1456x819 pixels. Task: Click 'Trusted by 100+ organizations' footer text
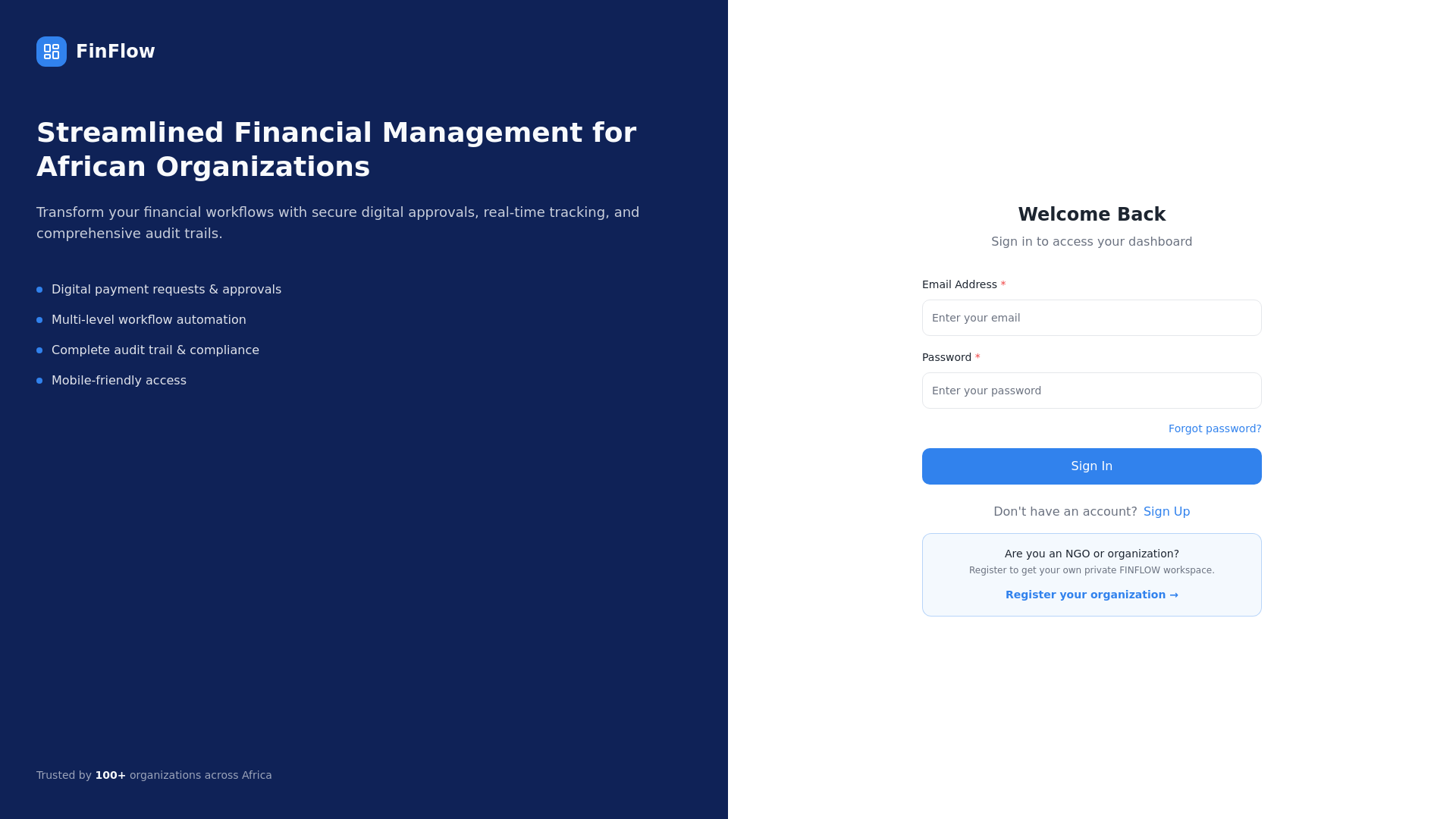coord(154,775)
